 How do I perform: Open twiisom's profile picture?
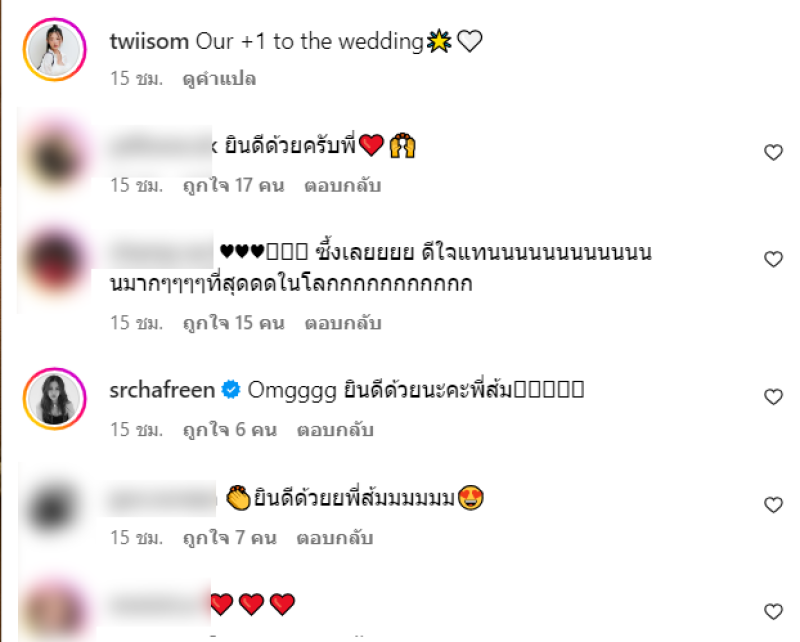pos(55,50)
